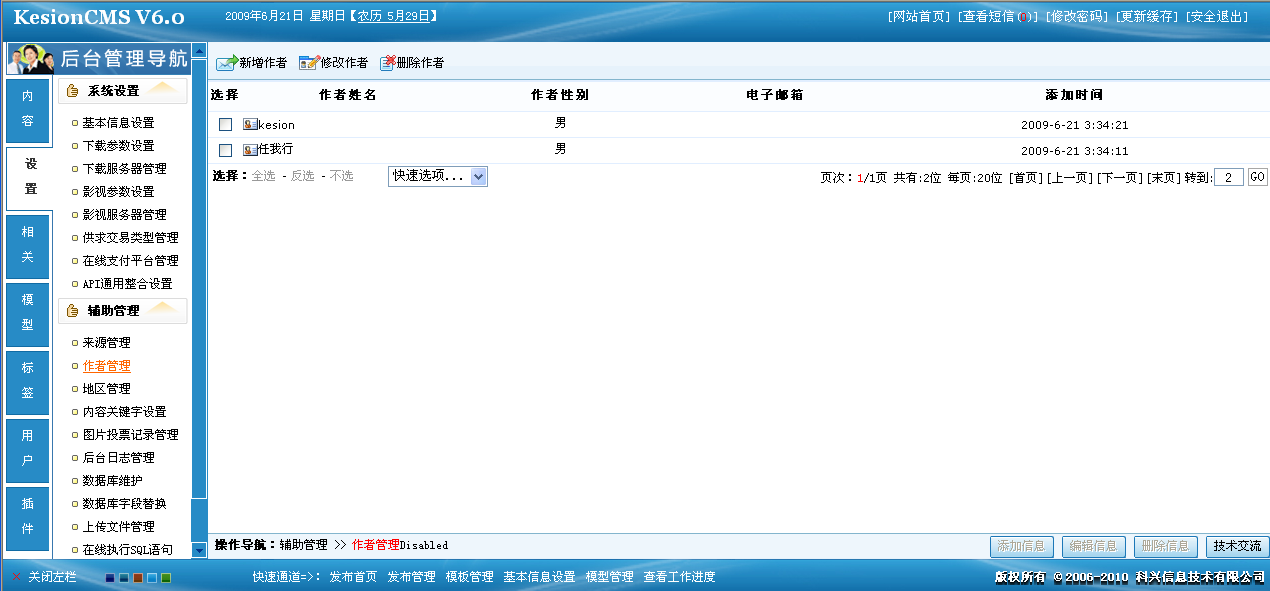
Task: Check the checkbox for author kesion
Action: click(x=225, y=125)
